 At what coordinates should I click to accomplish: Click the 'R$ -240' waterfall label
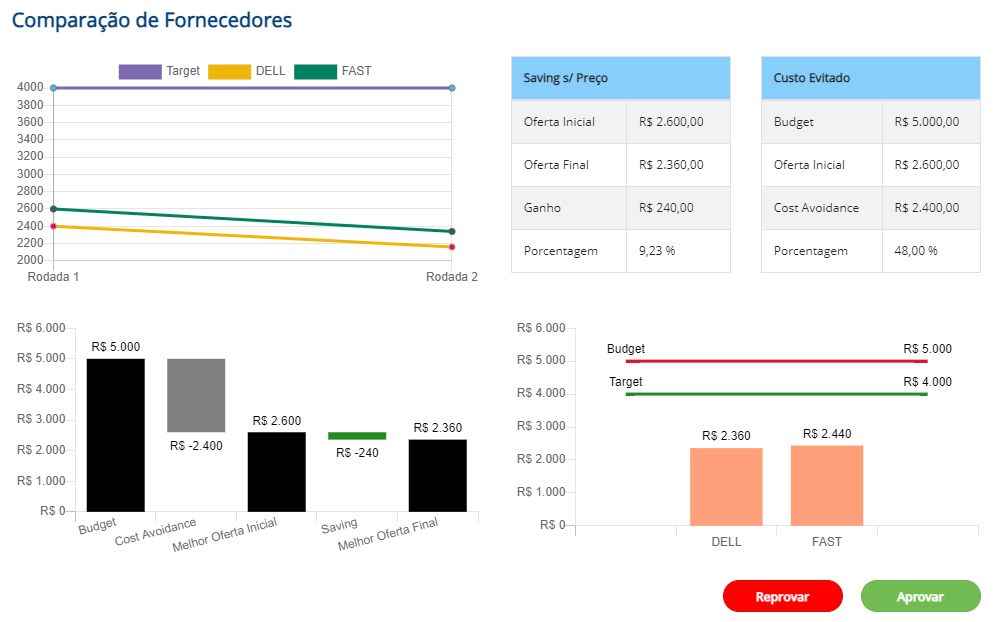point(357,453)
